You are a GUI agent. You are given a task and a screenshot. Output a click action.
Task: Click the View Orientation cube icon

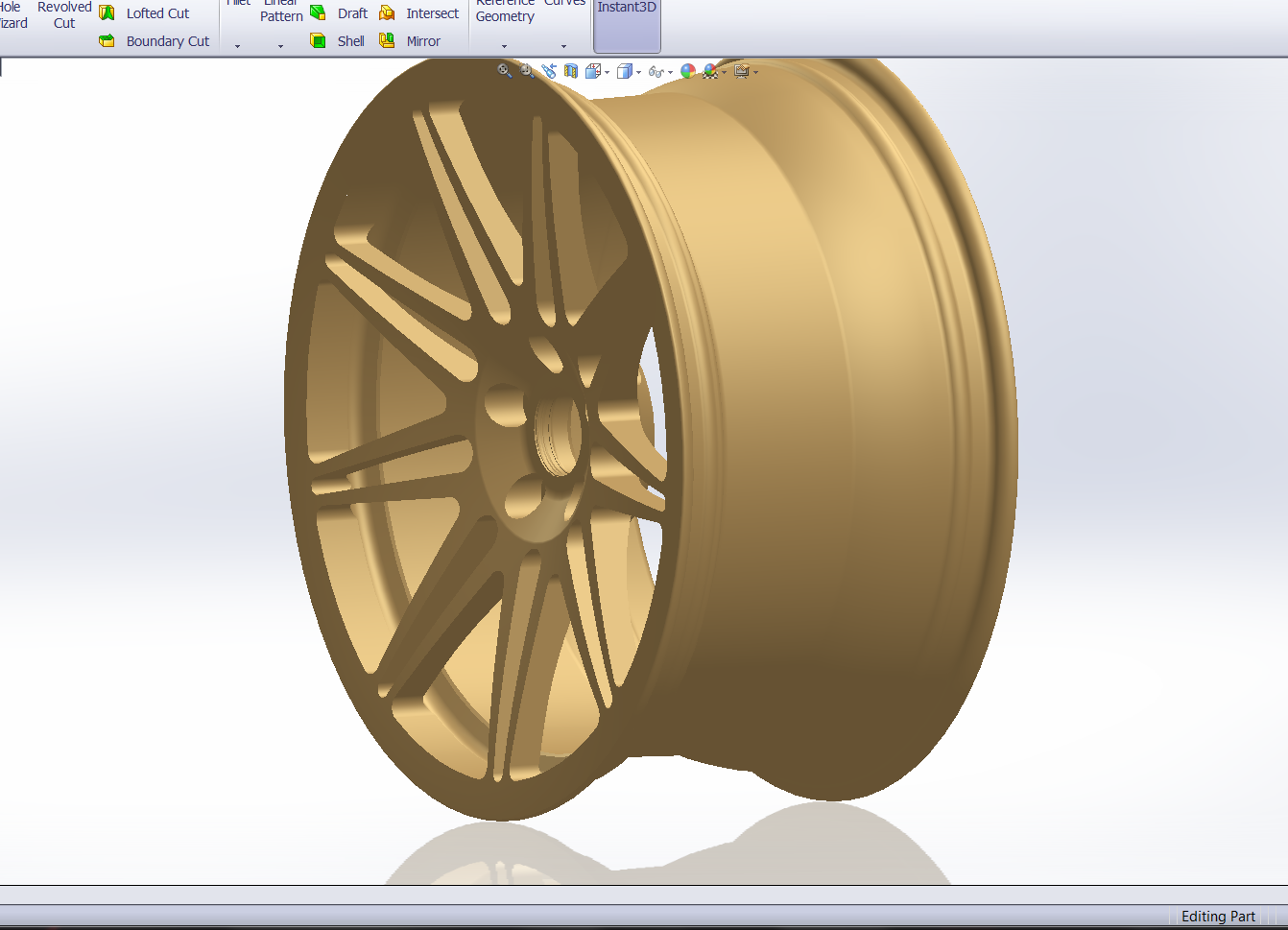[x=593, y=71]
